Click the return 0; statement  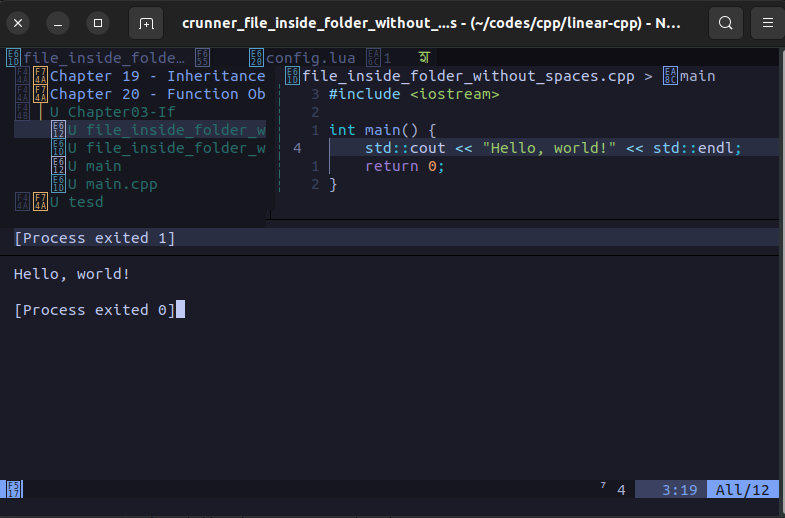pyautogui.click(x=405, y=166)
